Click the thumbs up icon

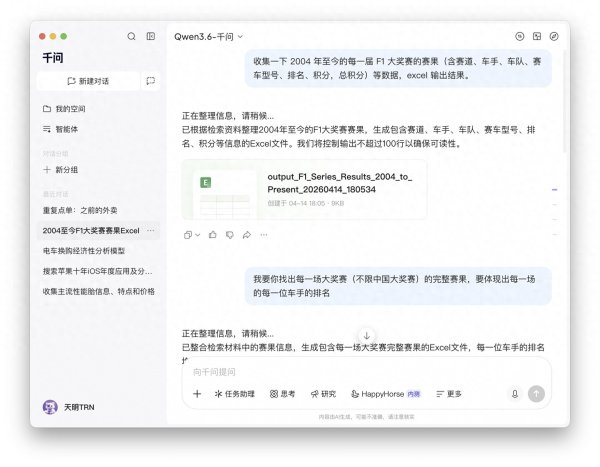[213, 235]
